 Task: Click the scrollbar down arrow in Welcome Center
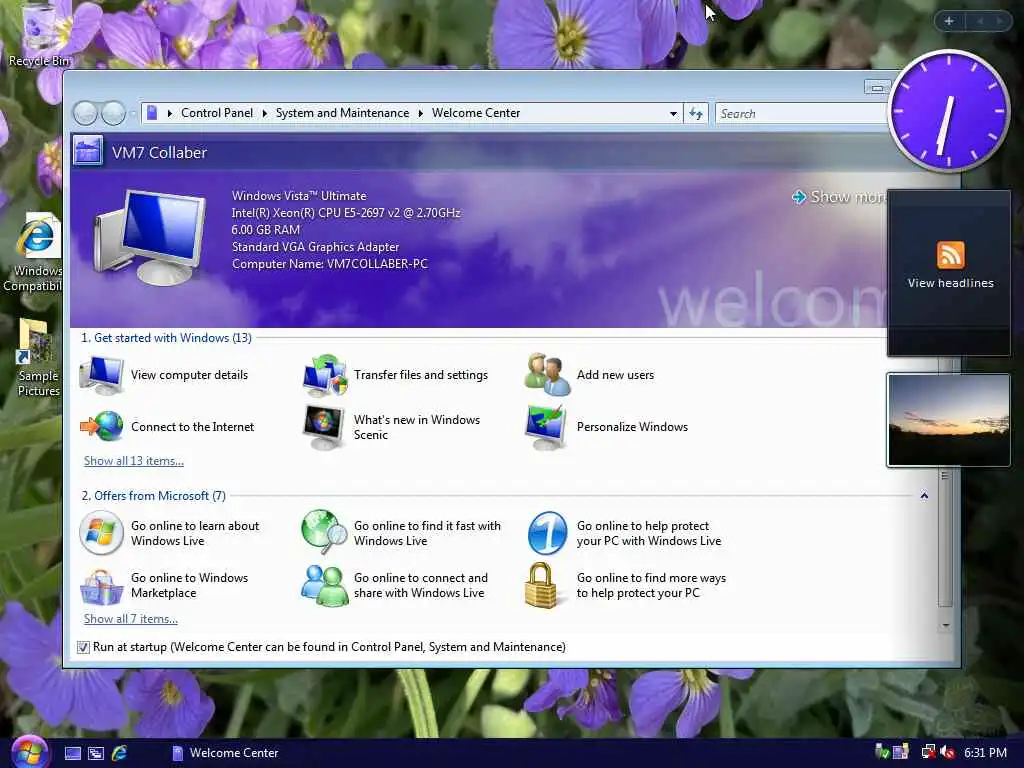coord(945,626)
